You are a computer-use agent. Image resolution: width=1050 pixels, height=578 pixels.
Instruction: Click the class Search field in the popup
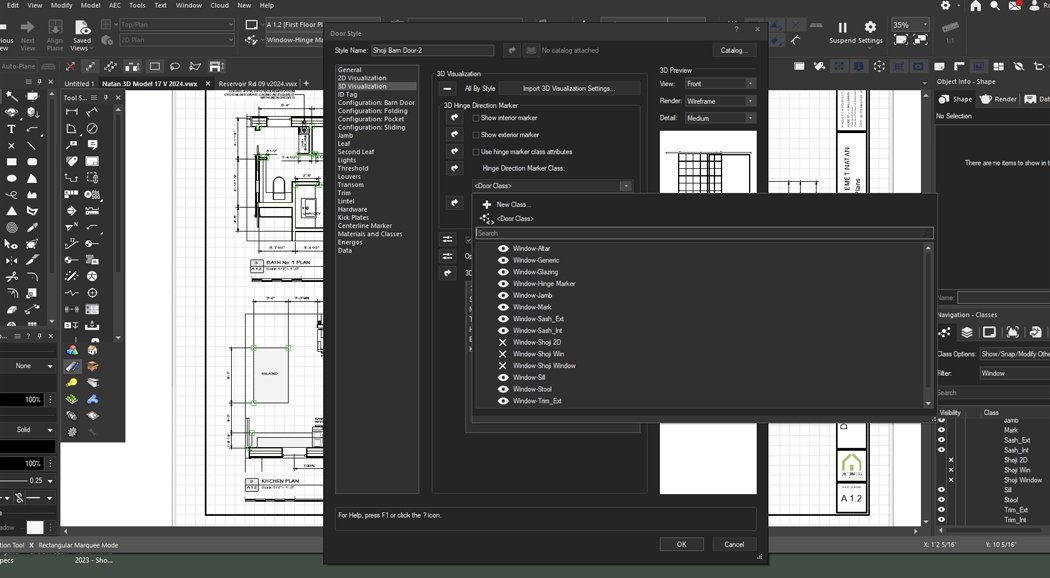coord(700,233)
